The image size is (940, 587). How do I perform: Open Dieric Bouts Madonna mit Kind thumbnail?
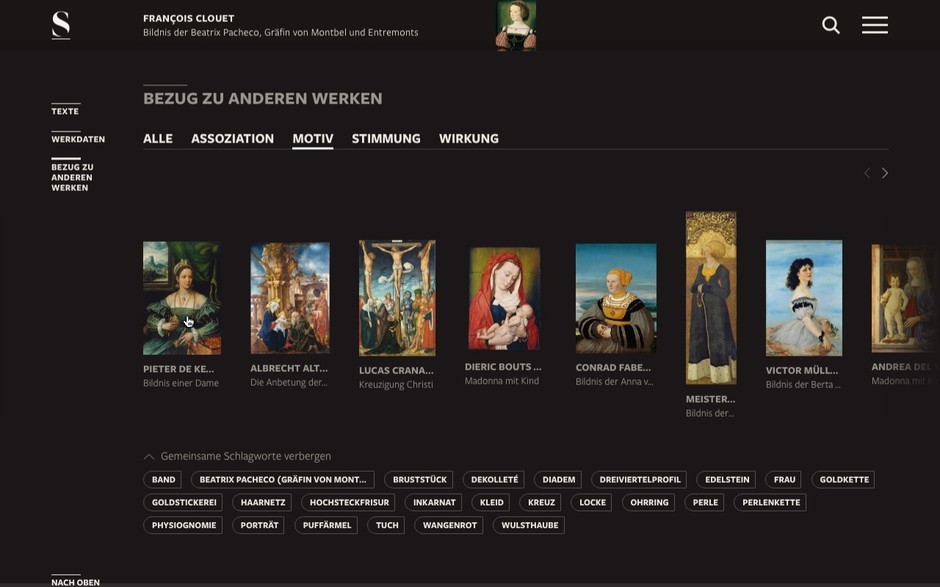(x=504, y=298)
